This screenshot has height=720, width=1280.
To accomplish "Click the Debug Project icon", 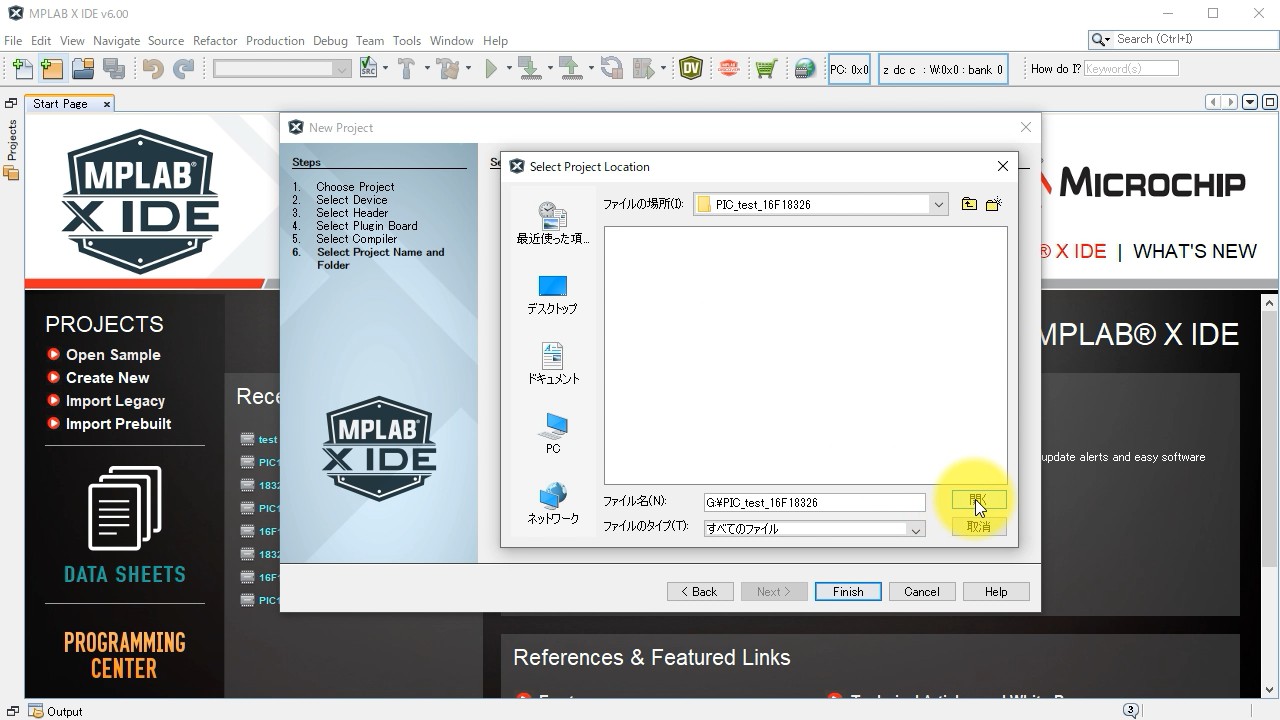I will pos(644,69).
